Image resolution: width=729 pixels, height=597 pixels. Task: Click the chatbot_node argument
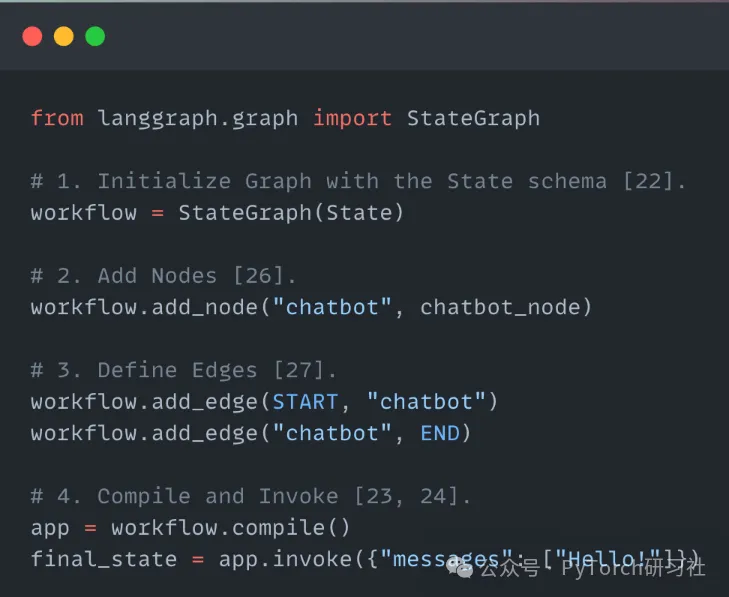point(506,307)
